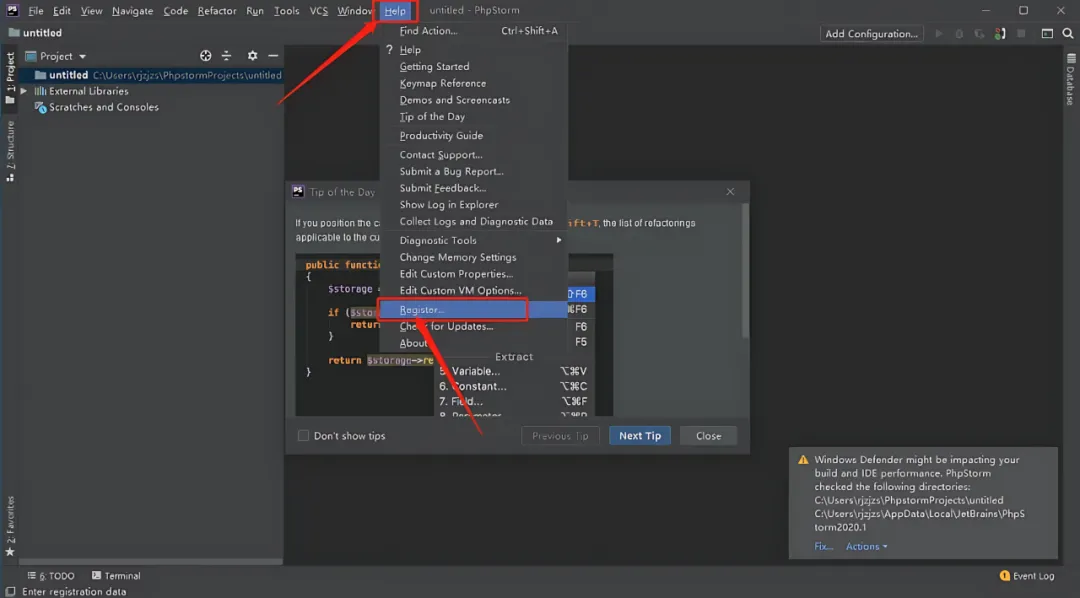Choose Check for Updates... entry

[473, 327]
